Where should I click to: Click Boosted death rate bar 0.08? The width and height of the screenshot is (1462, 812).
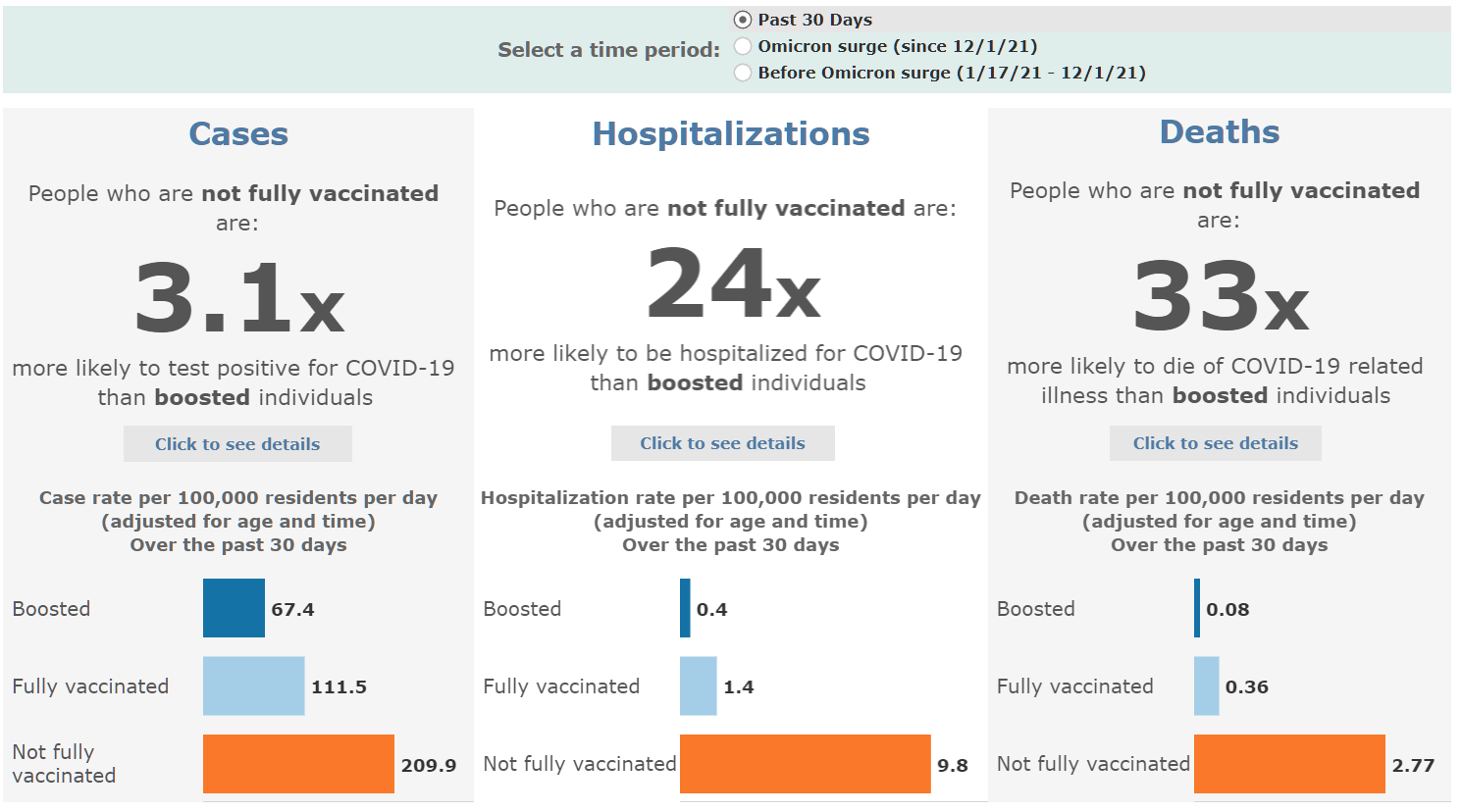(1197, 608)
